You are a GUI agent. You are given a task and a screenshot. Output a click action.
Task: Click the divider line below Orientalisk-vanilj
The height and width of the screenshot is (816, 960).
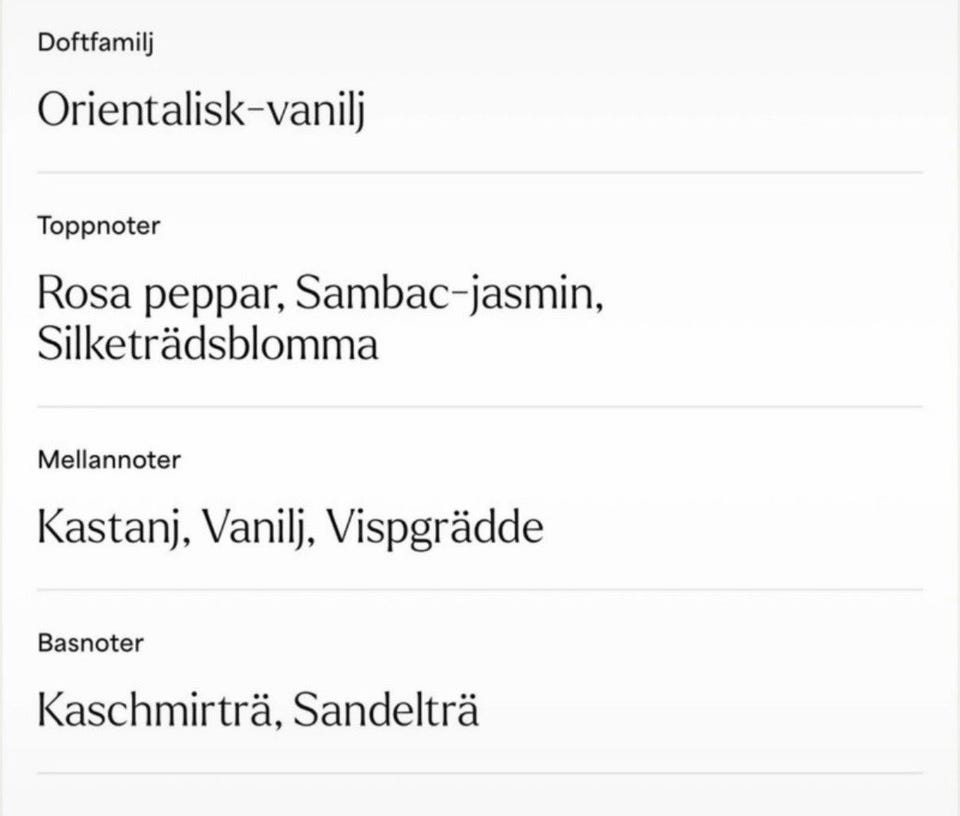(480, 172)
